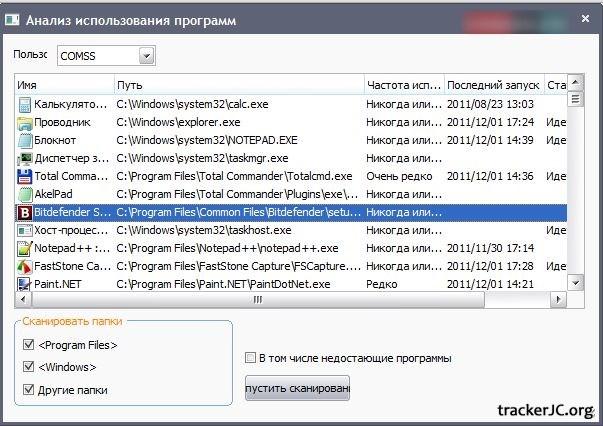Click the Notepad++ icon in the list

(25, 248)
